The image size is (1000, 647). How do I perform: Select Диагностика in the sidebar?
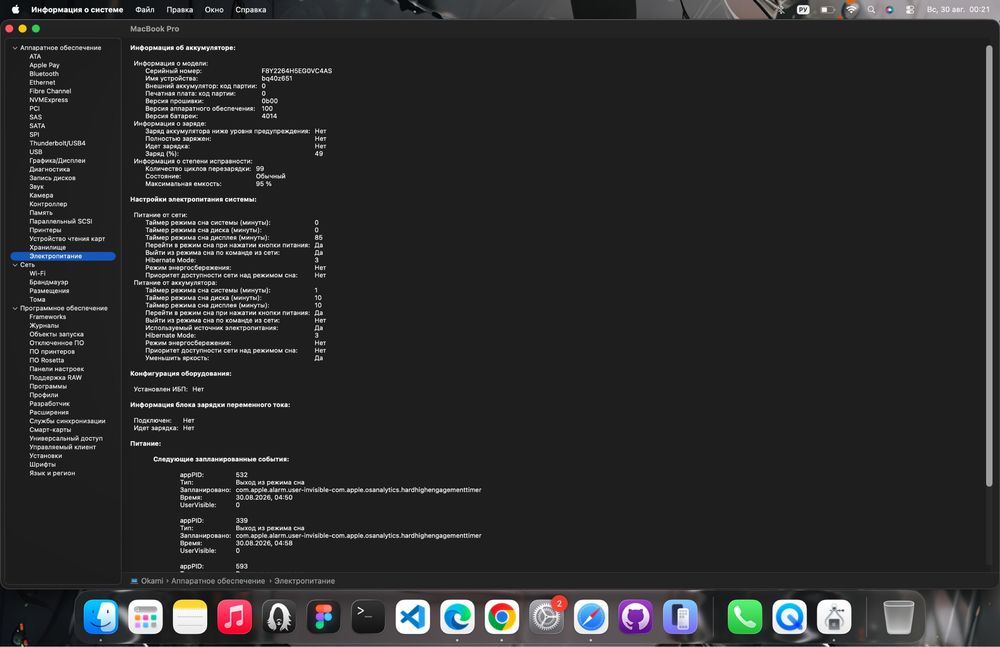click(50, 170)
